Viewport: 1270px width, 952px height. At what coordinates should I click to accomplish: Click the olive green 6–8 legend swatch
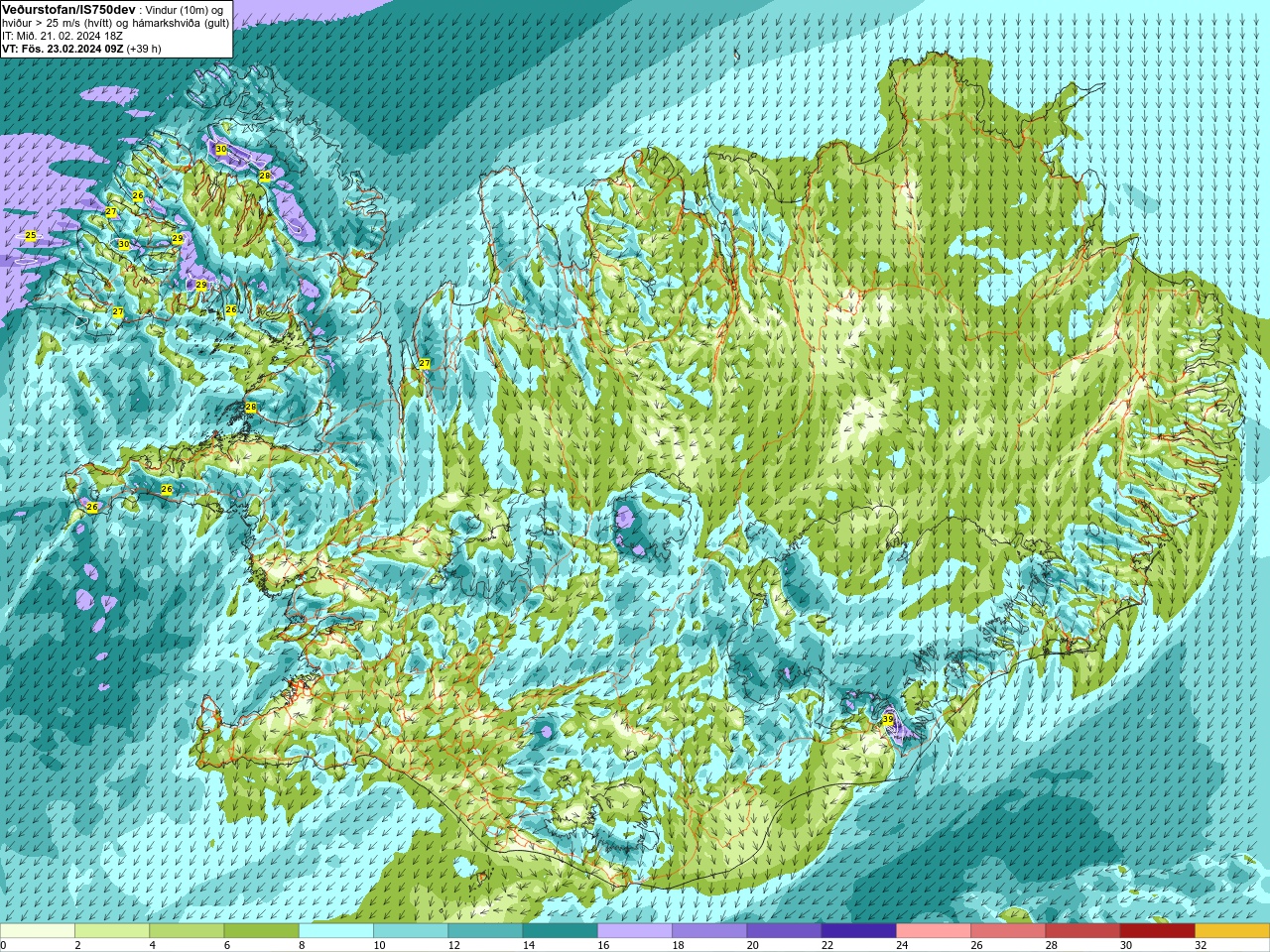coord(261,931)
